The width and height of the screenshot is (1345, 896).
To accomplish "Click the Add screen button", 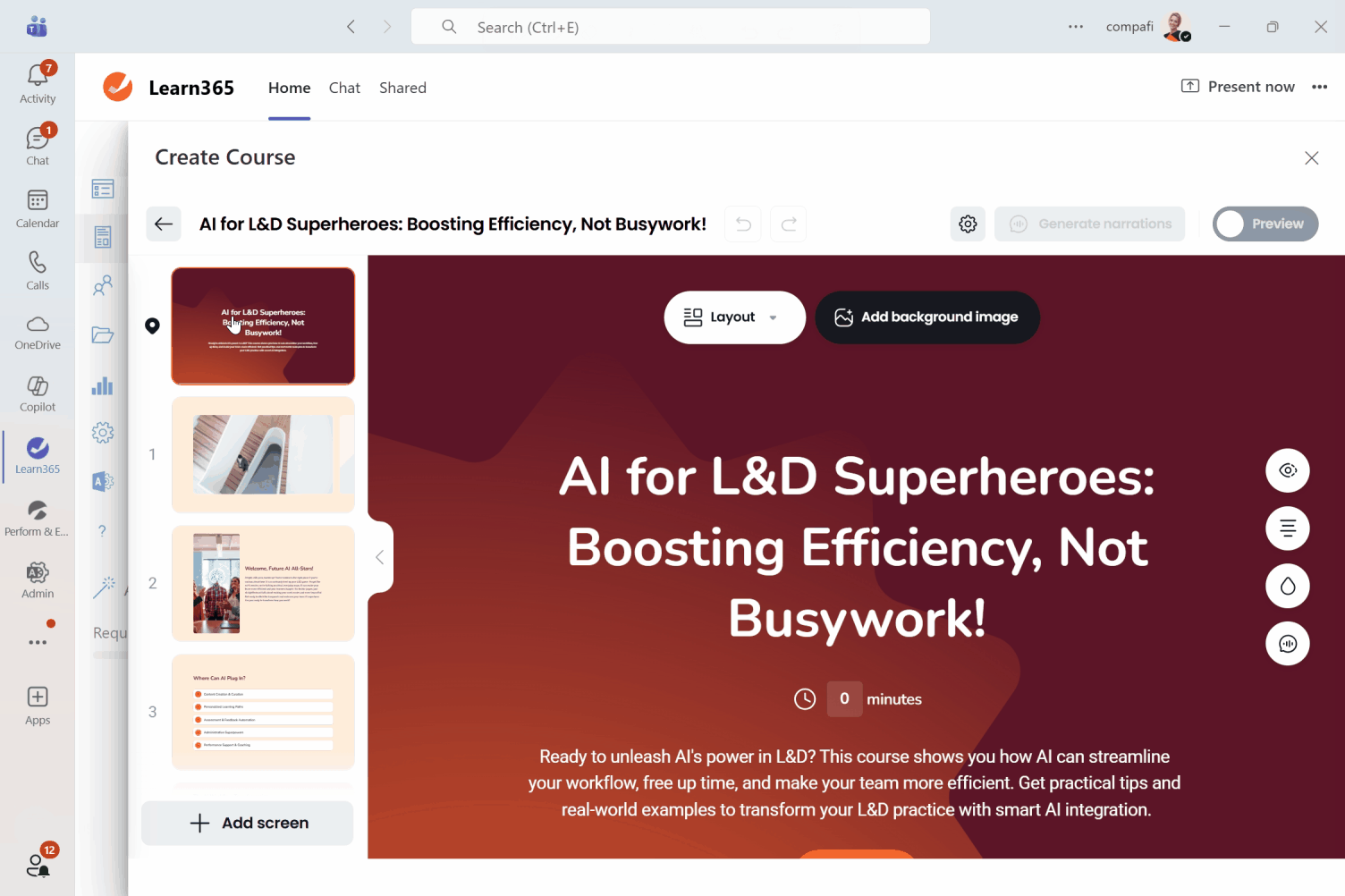I will pos(248,823).
